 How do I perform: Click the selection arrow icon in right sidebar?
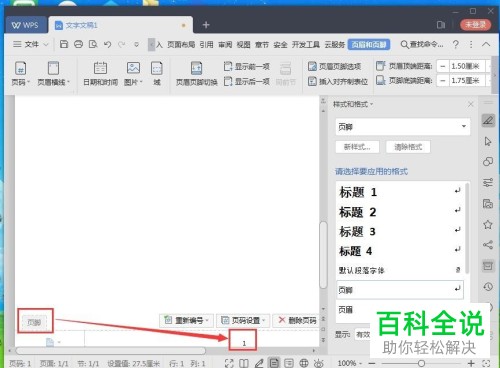pos(488,141)
